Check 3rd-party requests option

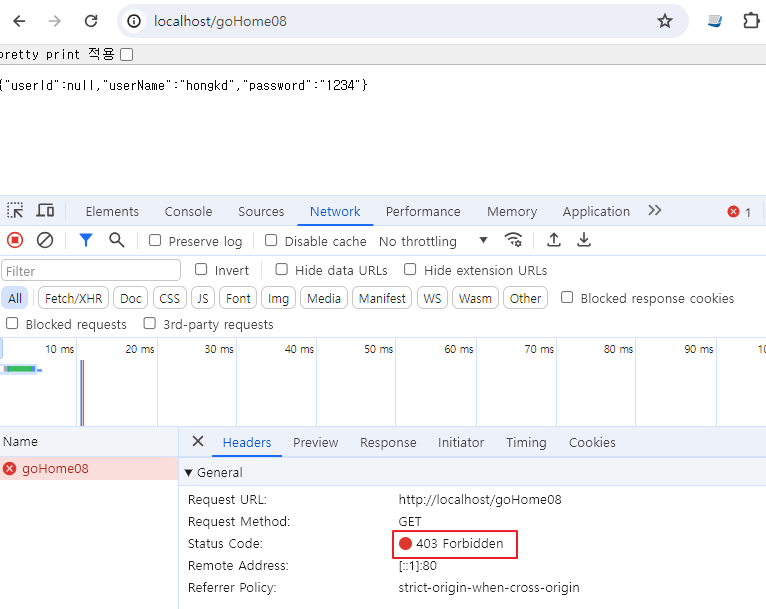(x=149, y=323)
